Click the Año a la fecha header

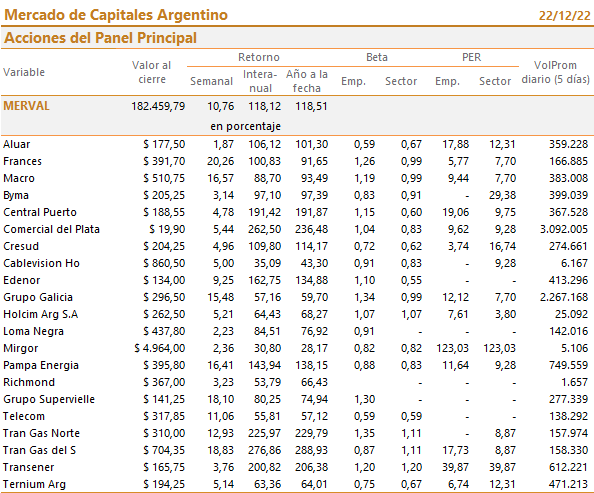pos(307,81)
